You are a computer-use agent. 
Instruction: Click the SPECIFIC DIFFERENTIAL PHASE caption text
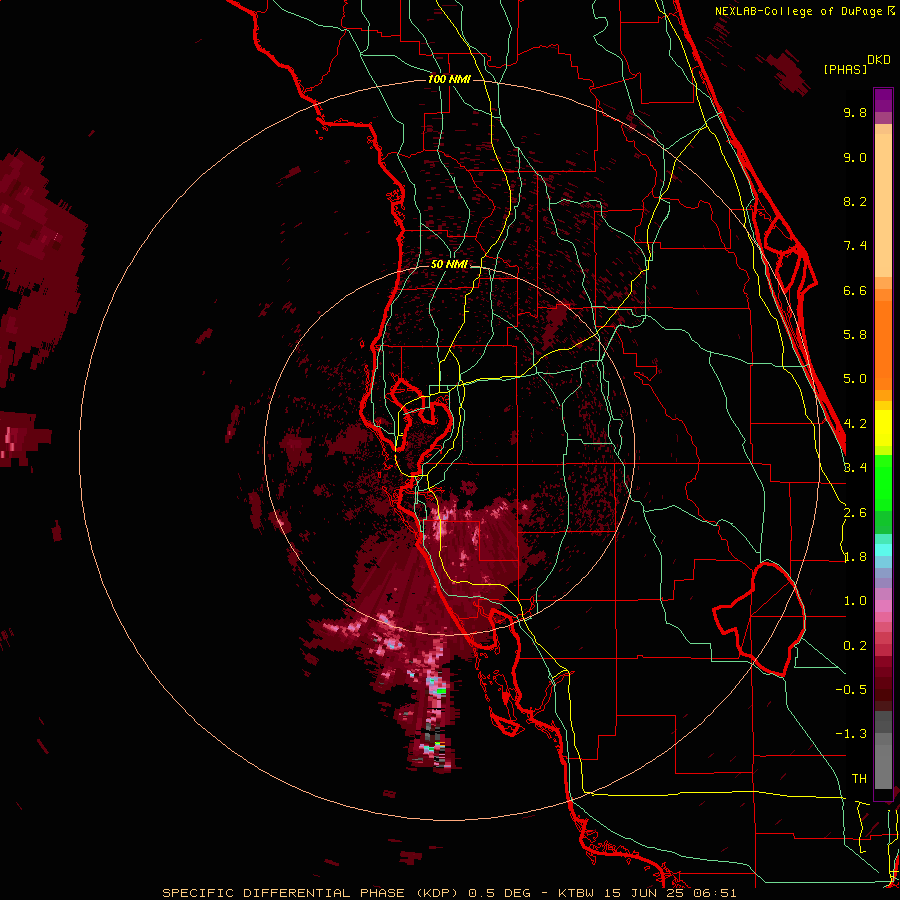(x=285, y=893)
